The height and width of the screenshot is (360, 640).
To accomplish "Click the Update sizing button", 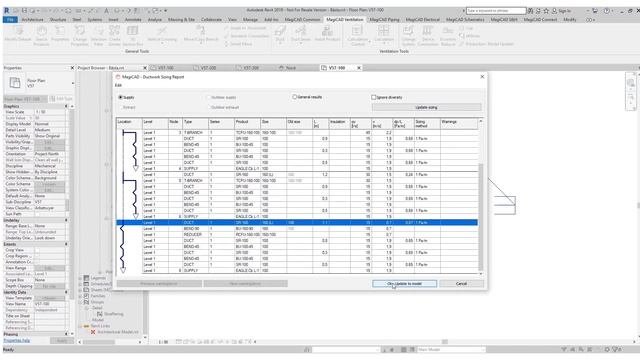I will [x=426, y=107].
